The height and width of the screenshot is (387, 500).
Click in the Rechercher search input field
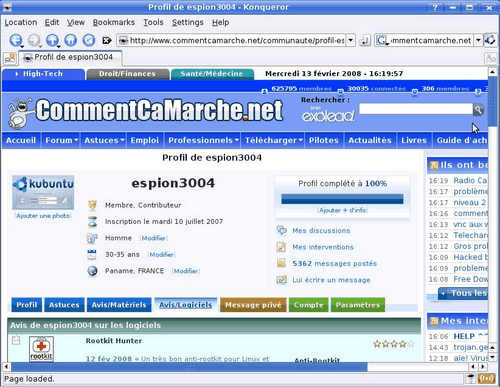pos(416,109)
